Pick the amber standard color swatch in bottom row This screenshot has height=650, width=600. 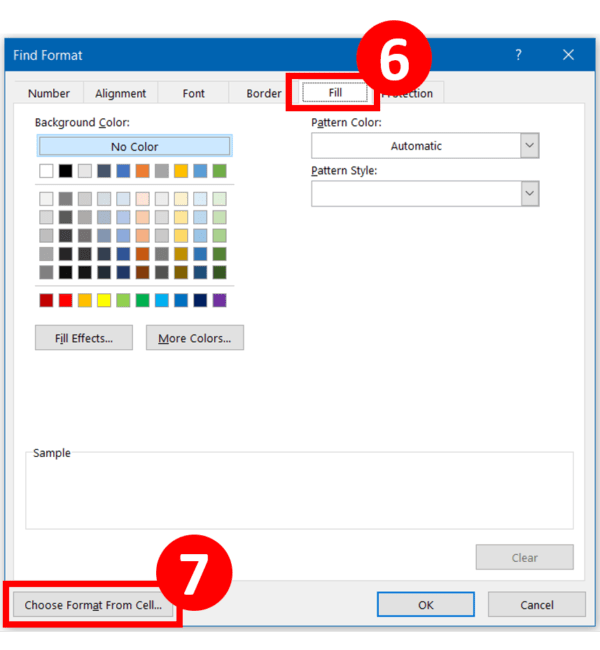tap(85, 300)
